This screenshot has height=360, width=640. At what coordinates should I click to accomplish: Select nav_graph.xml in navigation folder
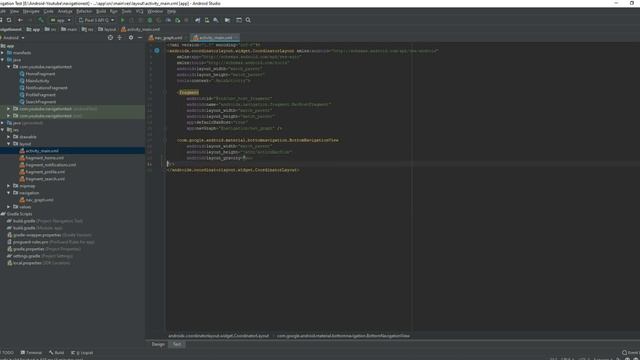point(39,200)
